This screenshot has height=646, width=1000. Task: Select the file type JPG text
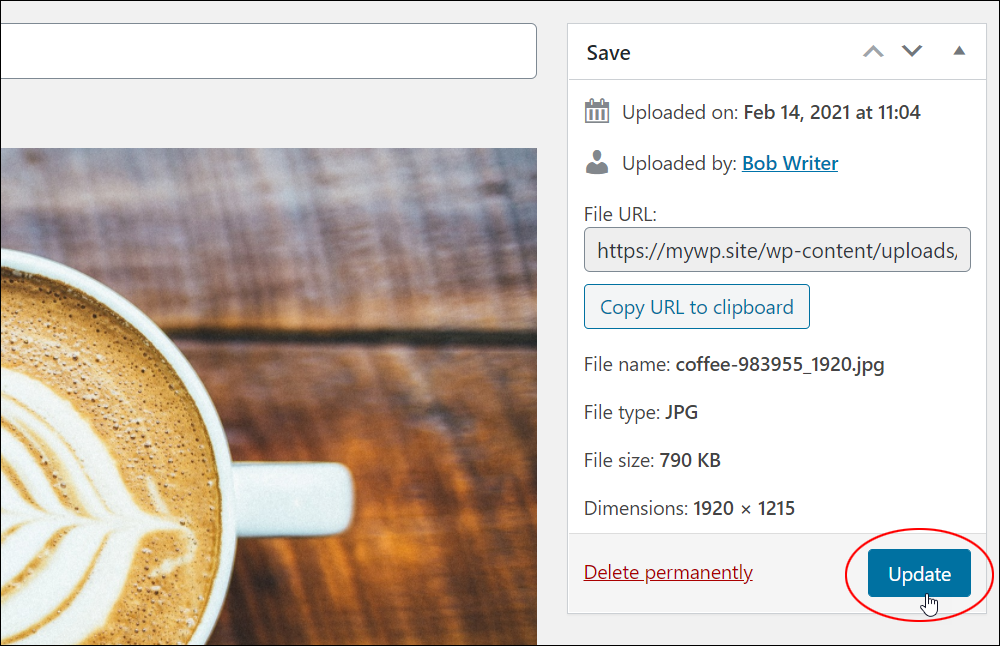(x=681, y=413)
